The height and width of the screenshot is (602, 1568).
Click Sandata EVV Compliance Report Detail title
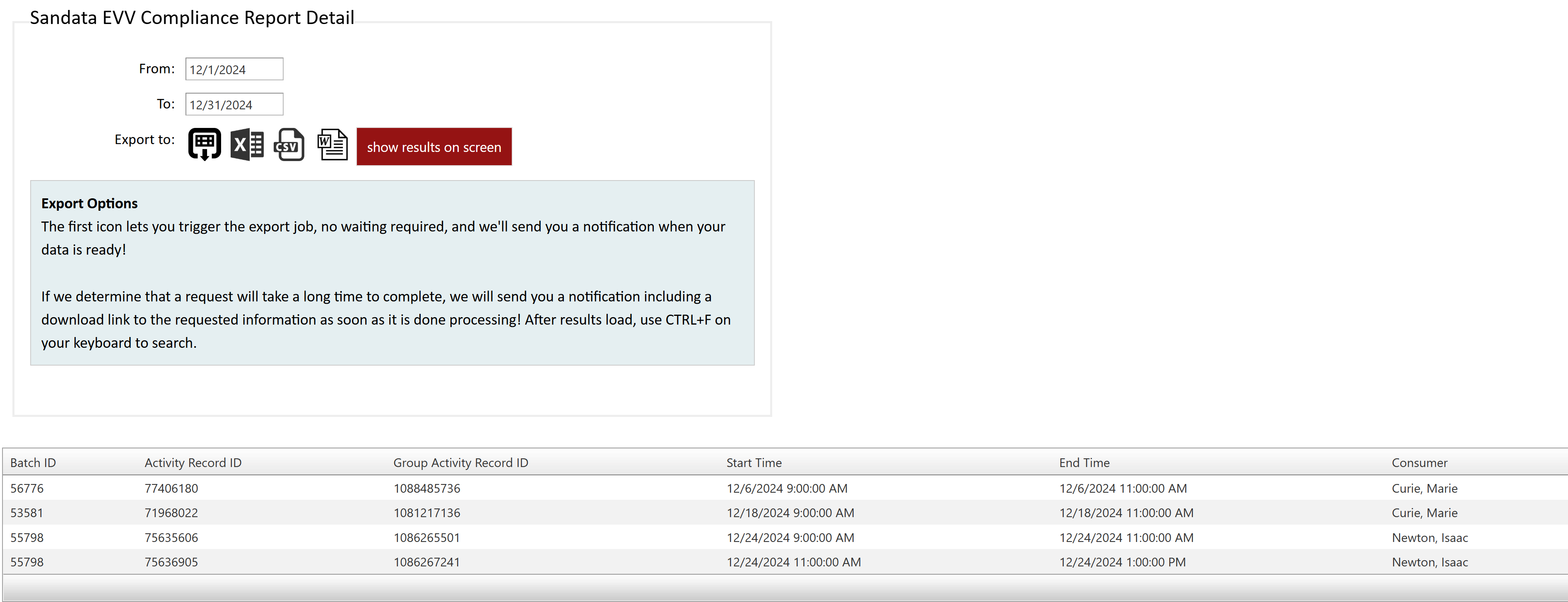[x=192, y=18]
